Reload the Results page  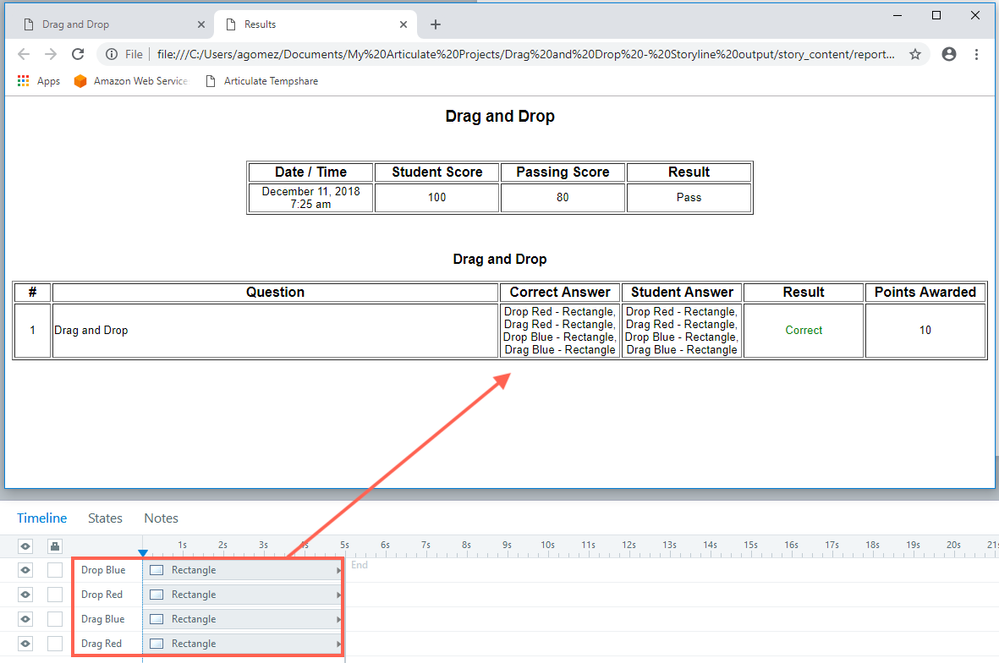[x=79, y=55]
